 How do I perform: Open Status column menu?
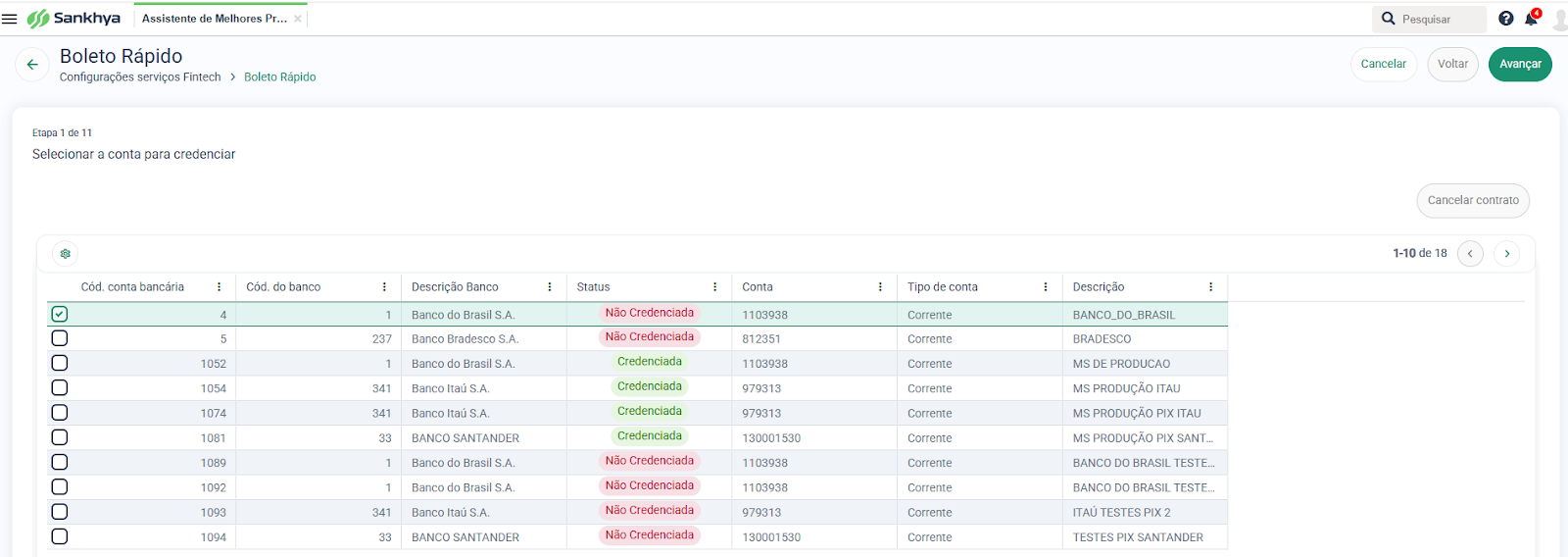[715, 287]
